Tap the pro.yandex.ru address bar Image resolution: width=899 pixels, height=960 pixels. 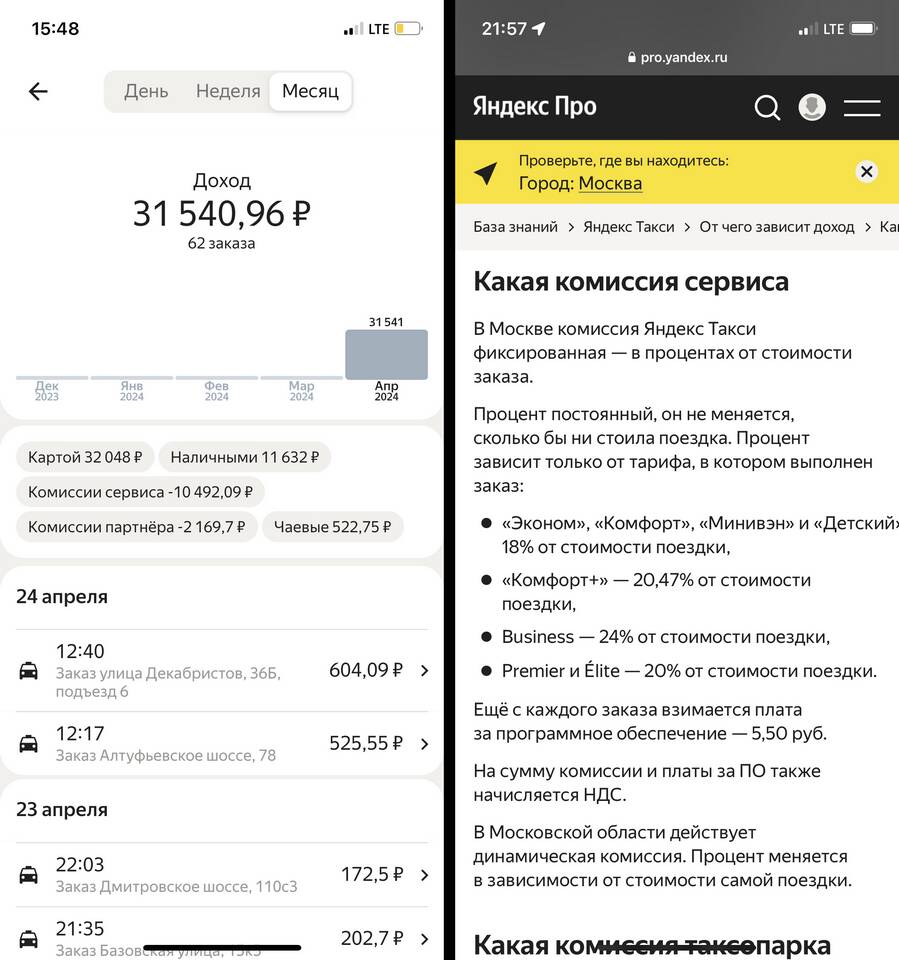point(677,57)
